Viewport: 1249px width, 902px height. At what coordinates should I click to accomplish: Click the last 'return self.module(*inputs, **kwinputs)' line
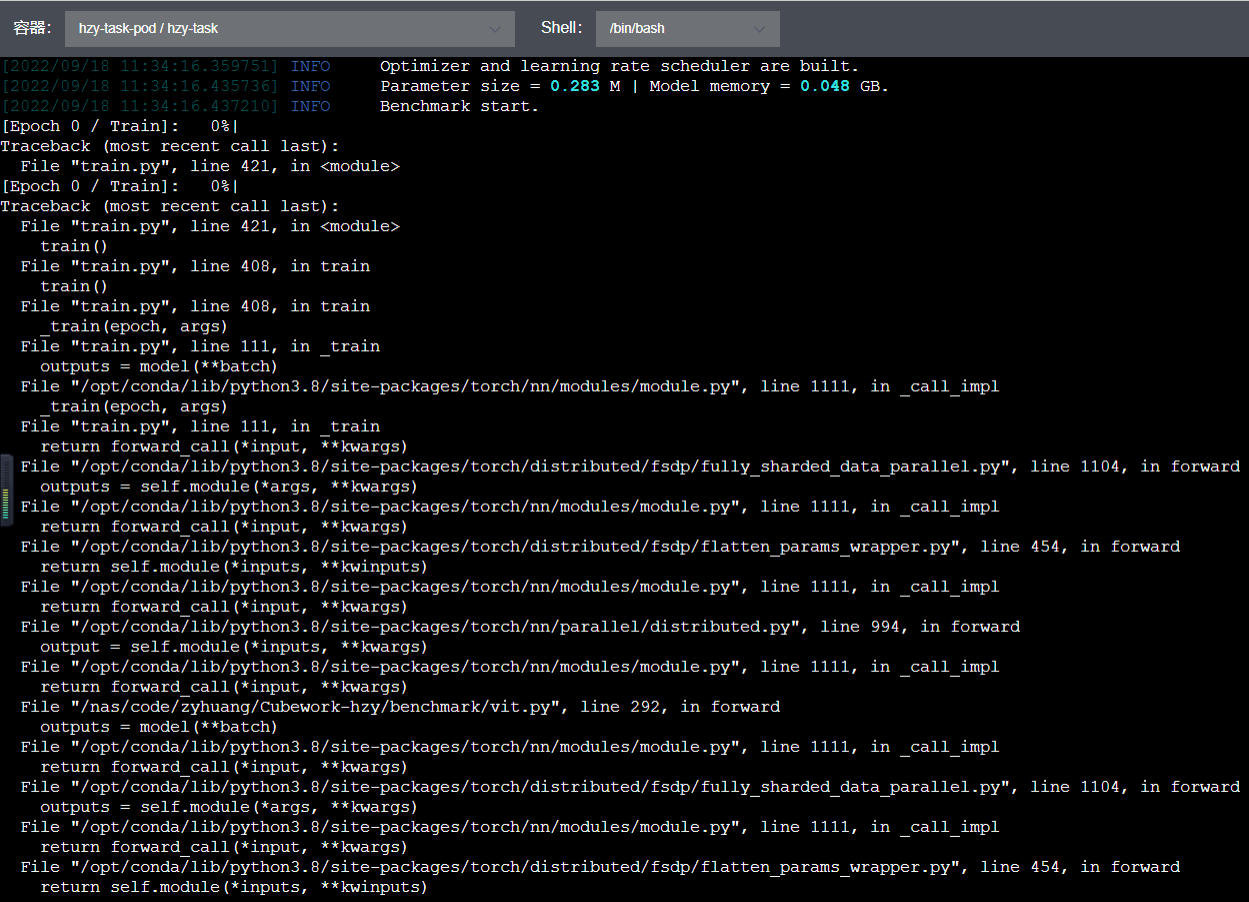(234, 887)
